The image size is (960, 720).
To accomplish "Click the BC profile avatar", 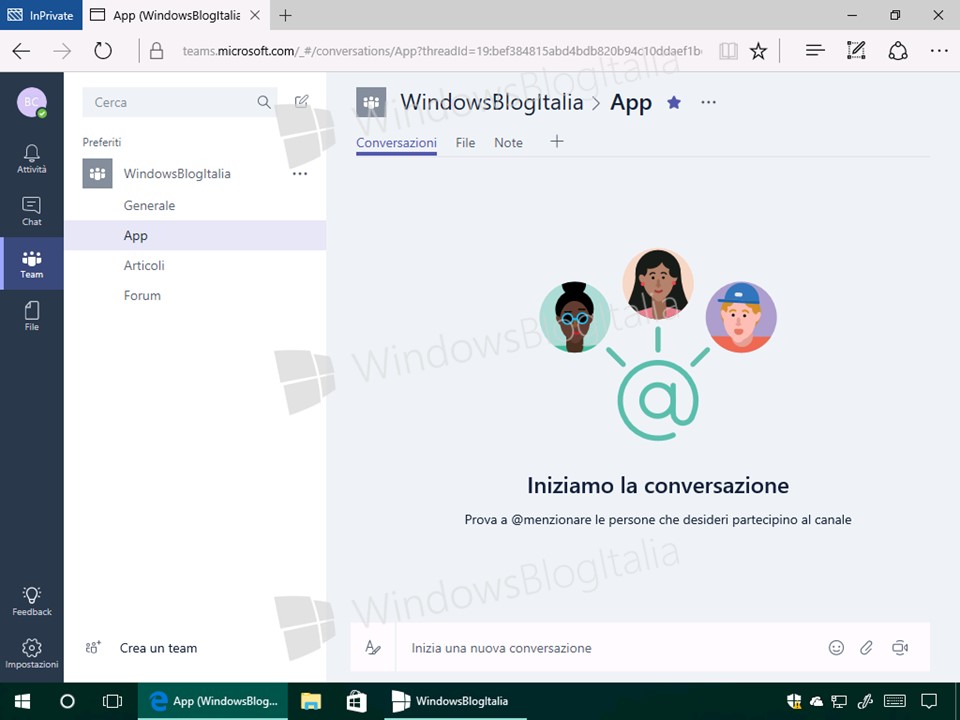I will tap(32, 102).
